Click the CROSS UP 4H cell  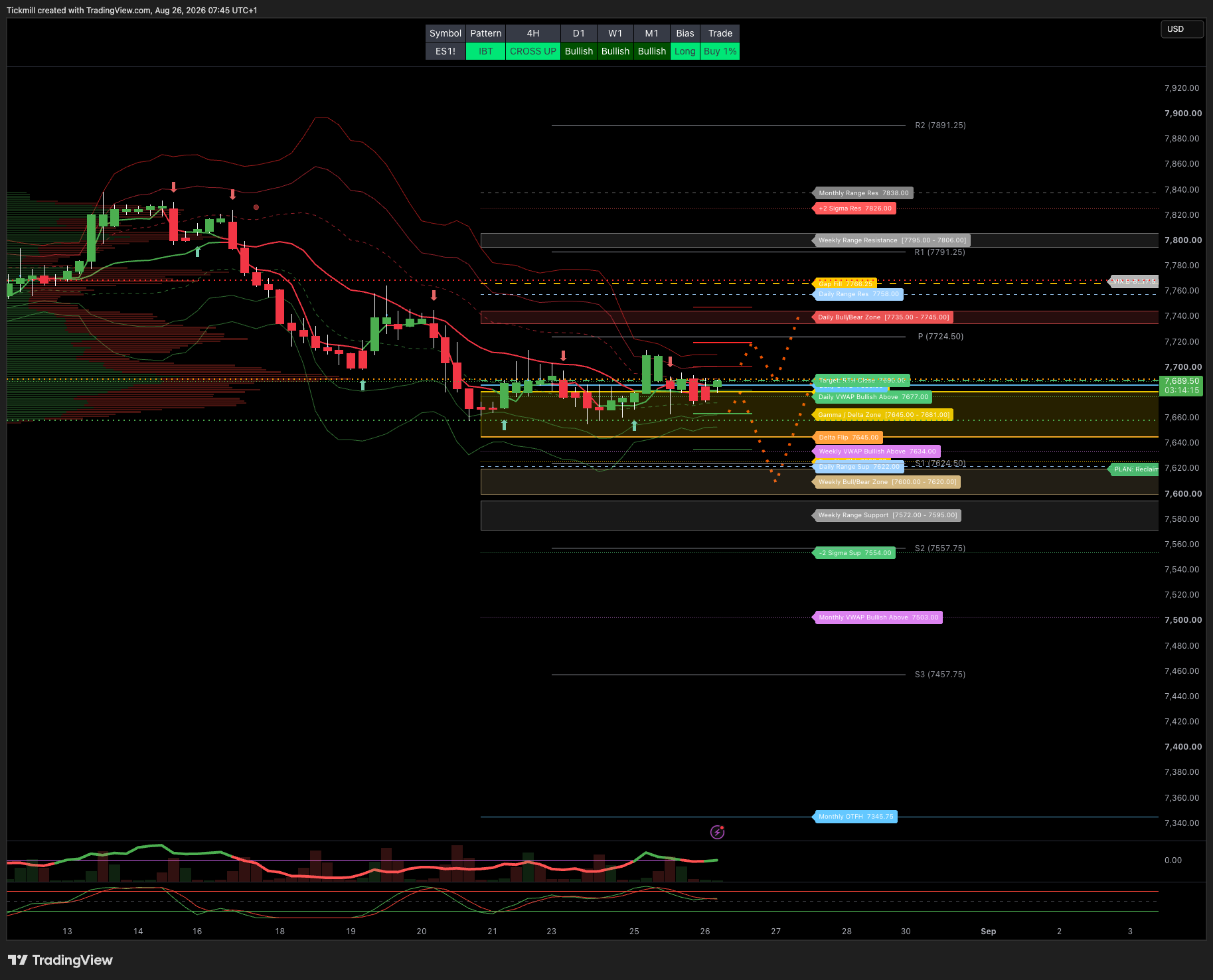click(533, 51)
